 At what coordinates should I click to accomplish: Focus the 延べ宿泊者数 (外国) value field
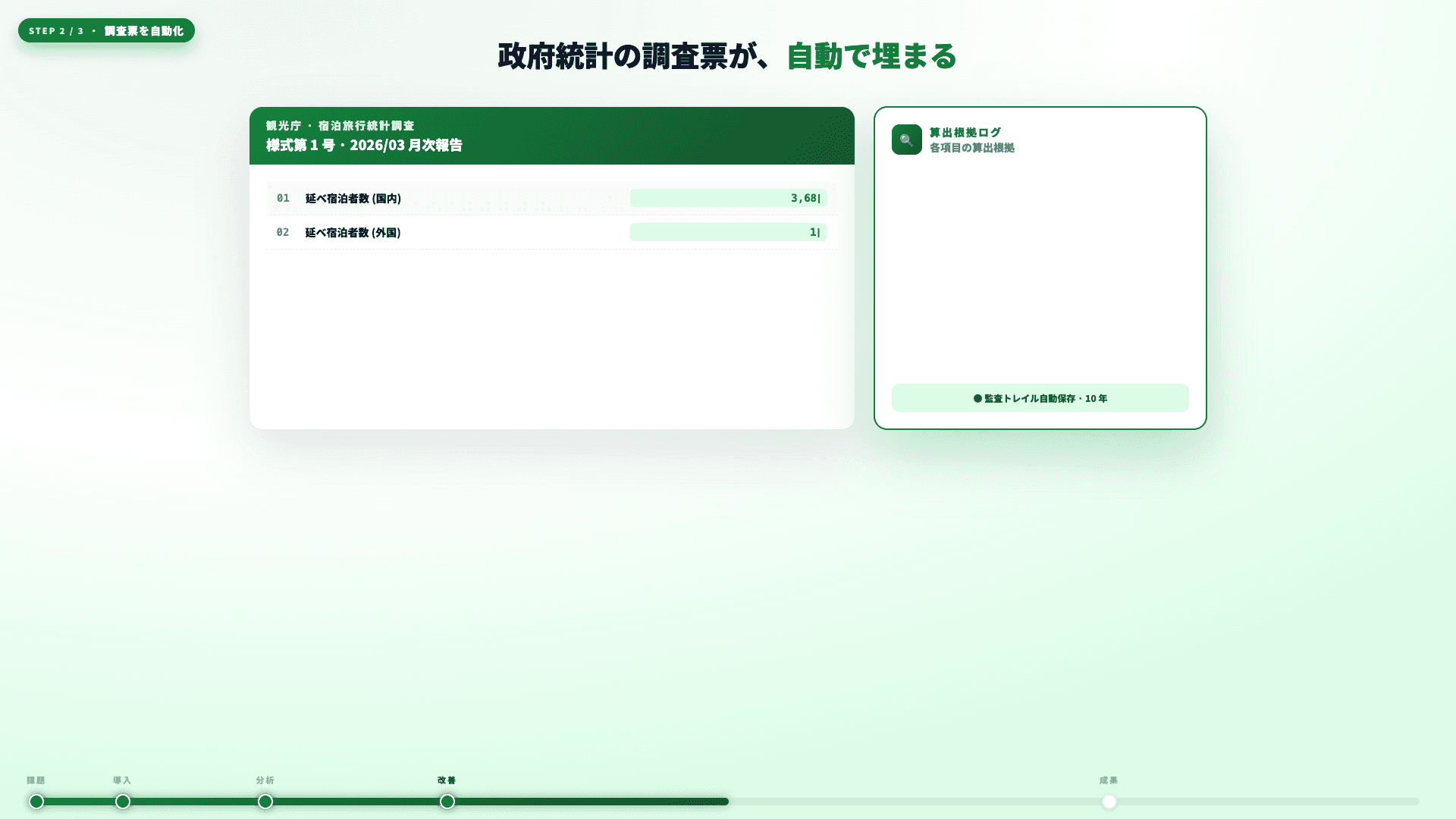pos(728,232)
